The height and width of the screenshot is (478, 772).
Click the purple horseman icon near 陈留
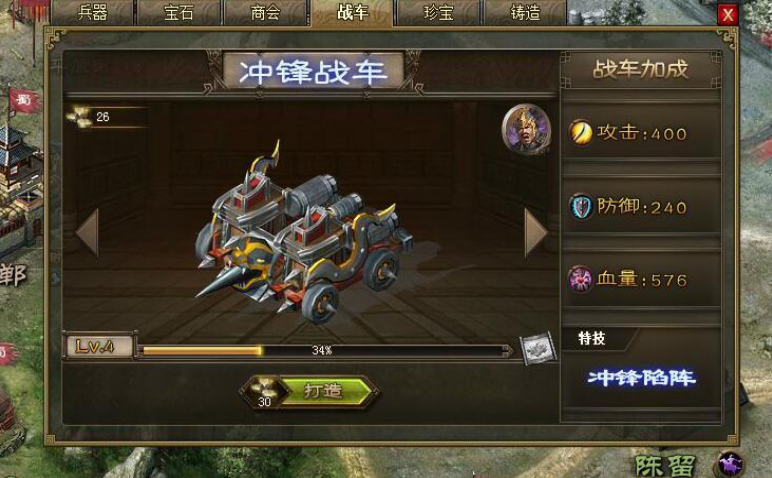730,463
